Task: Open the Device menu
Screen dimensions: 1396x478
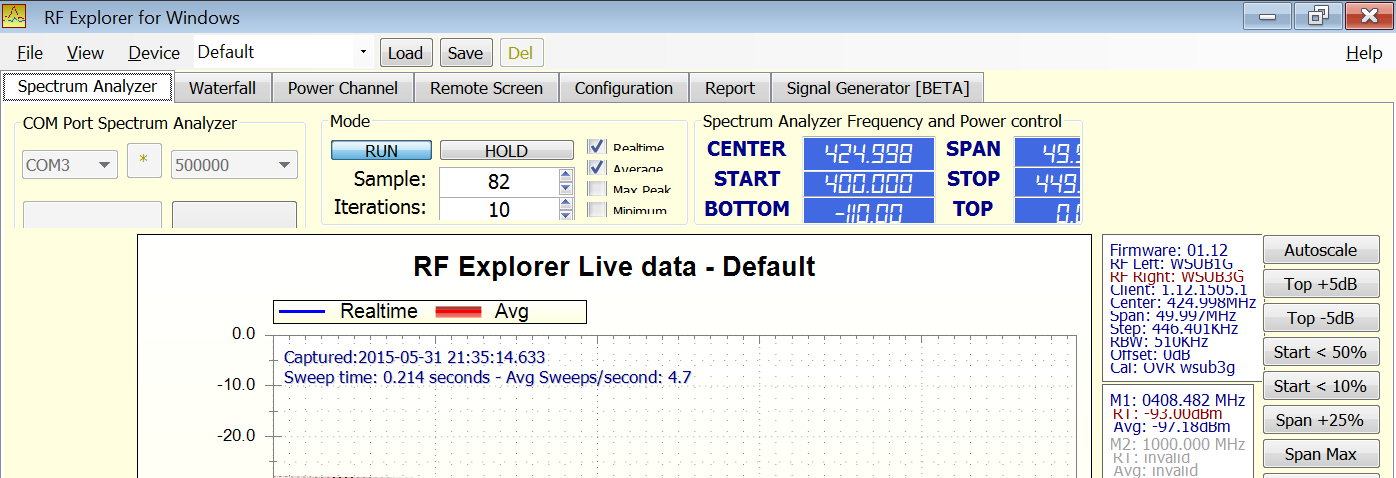Action: 154,53
